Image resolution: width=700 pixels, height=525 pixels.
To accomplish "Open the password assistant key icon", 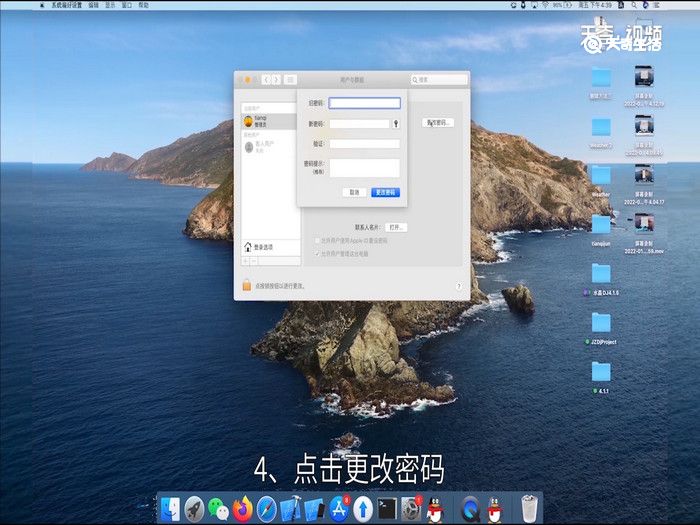I will [396, 124].
